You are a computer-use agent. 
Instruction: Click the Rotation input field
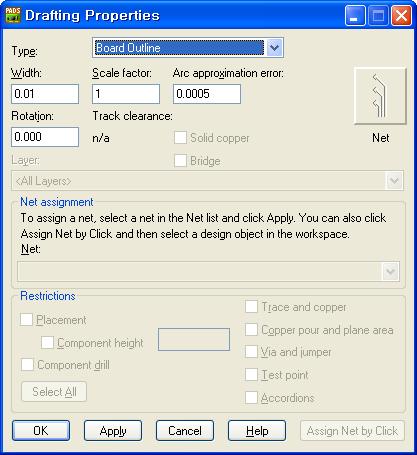click(x=45, y=137)
